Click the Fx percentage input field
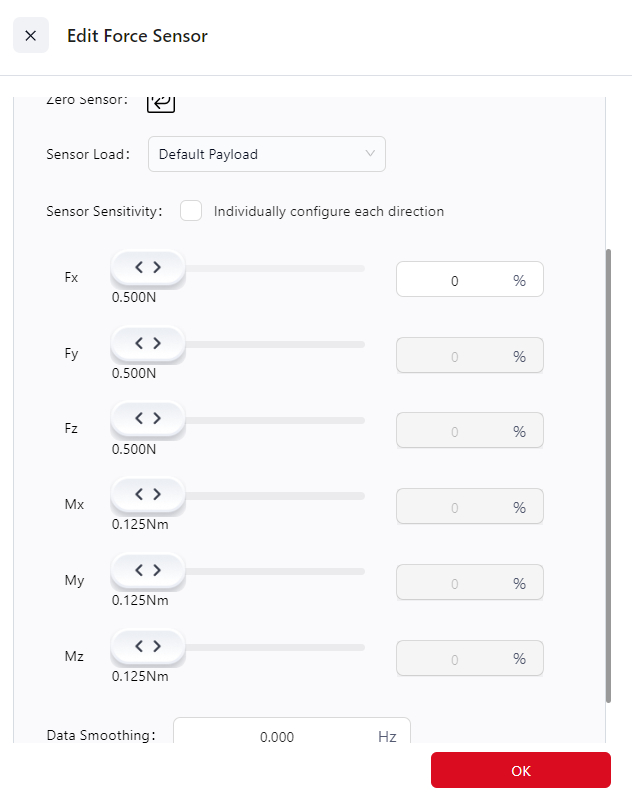632x810 pixels. click(x=454, y=281)
